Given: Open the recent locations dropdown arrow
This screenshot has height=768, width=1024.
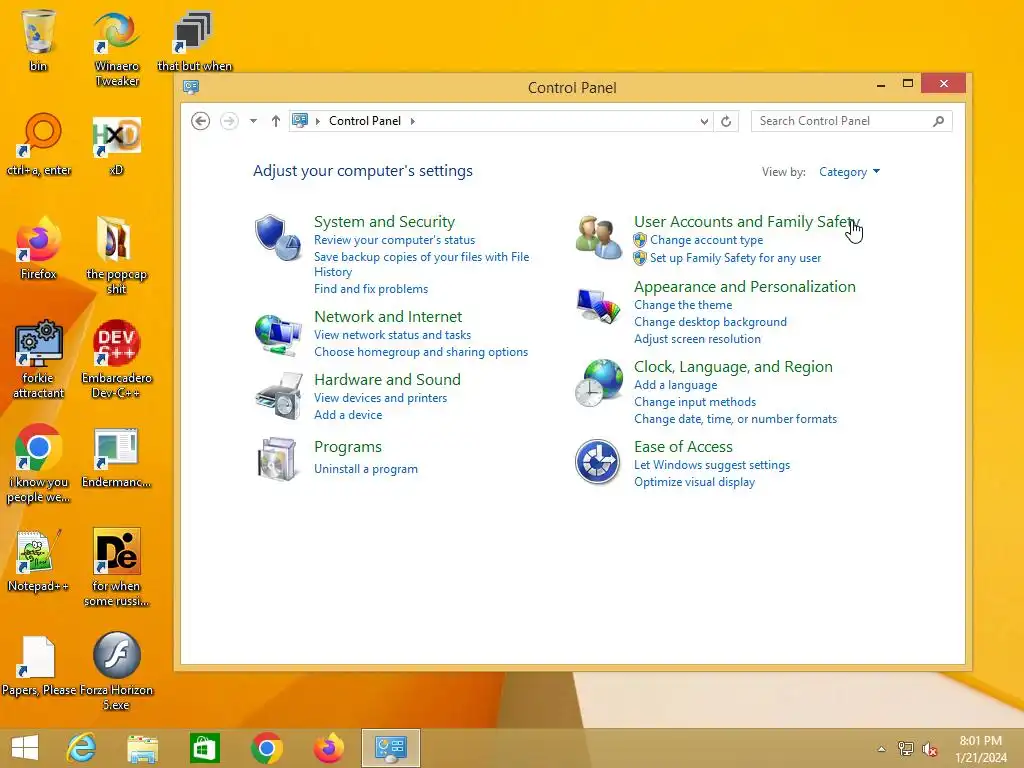Looking at the screenshot, I should click(253, 121).
